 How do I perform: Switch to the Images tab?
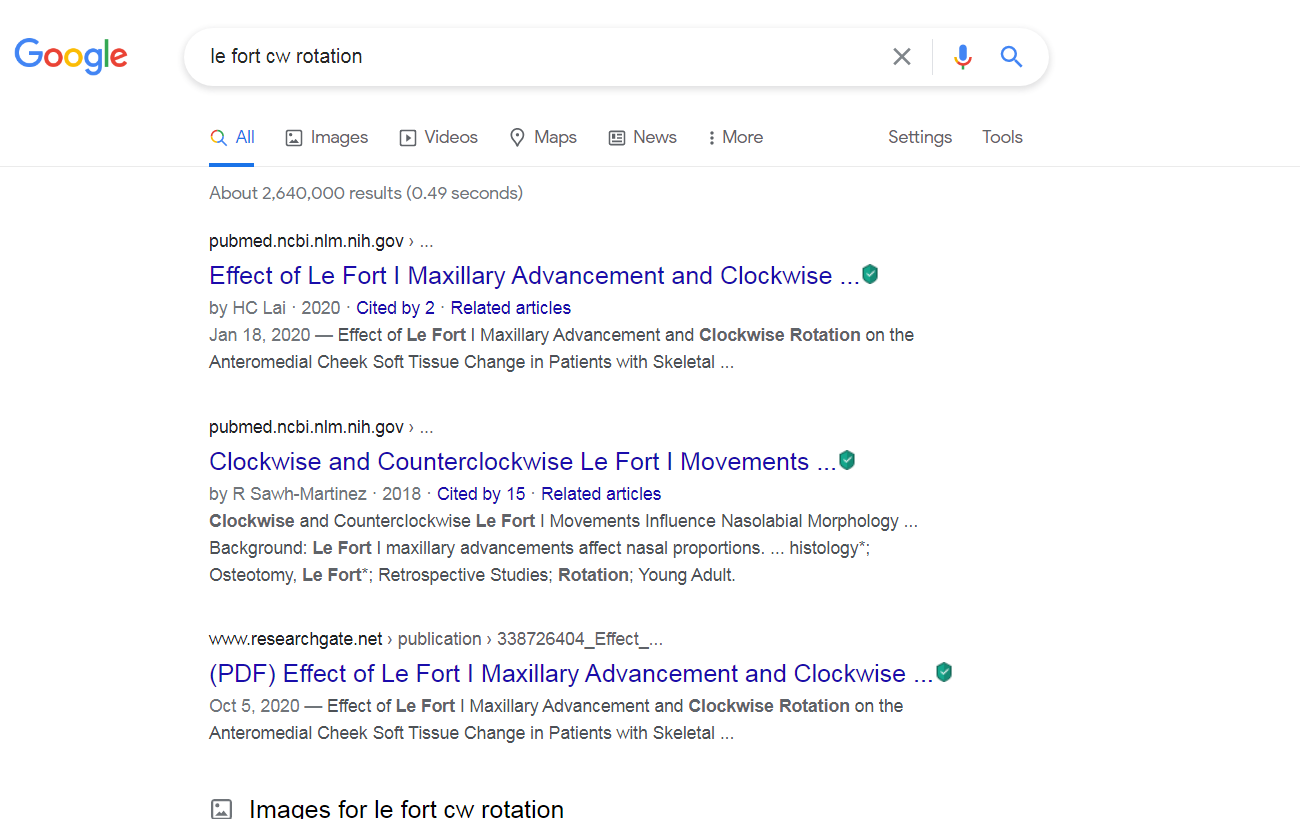326,137
